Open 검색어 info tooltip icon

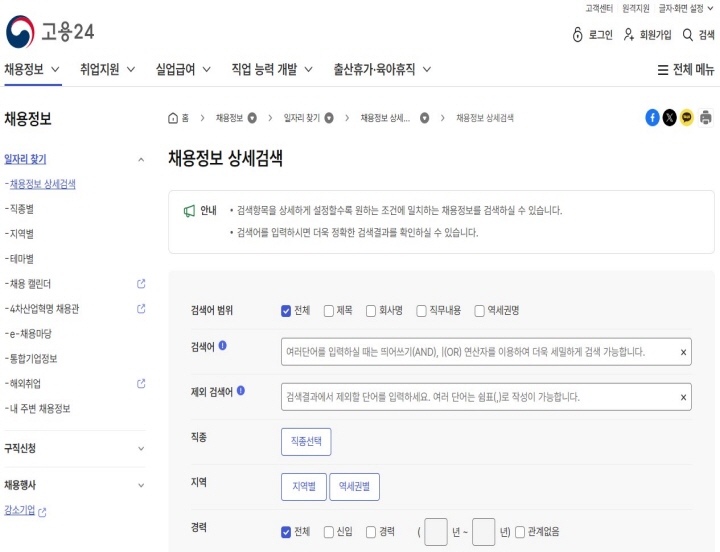(223, 345)
